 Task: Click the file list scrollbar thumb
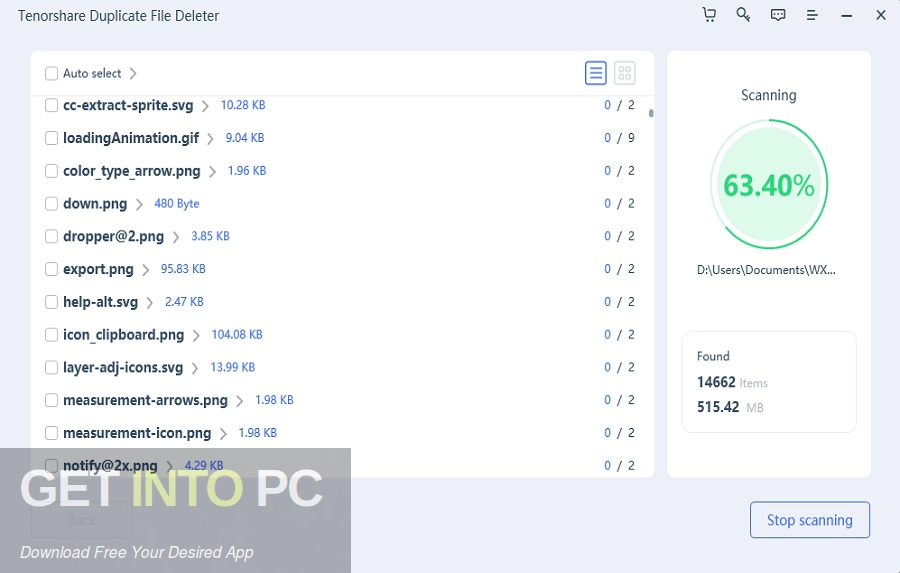tap(651, 113)
